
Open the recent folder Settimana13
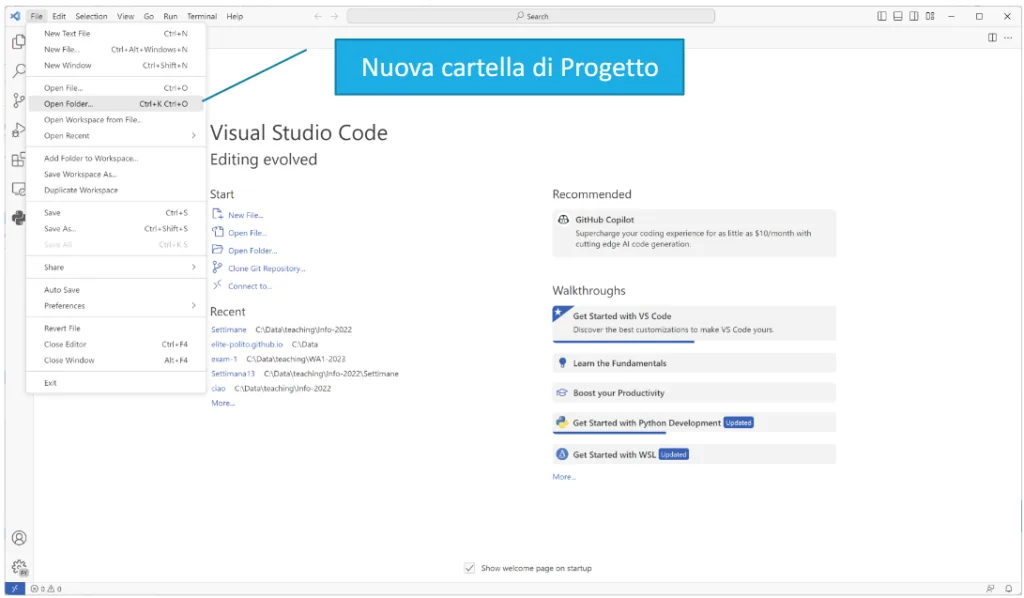point(232,373)
